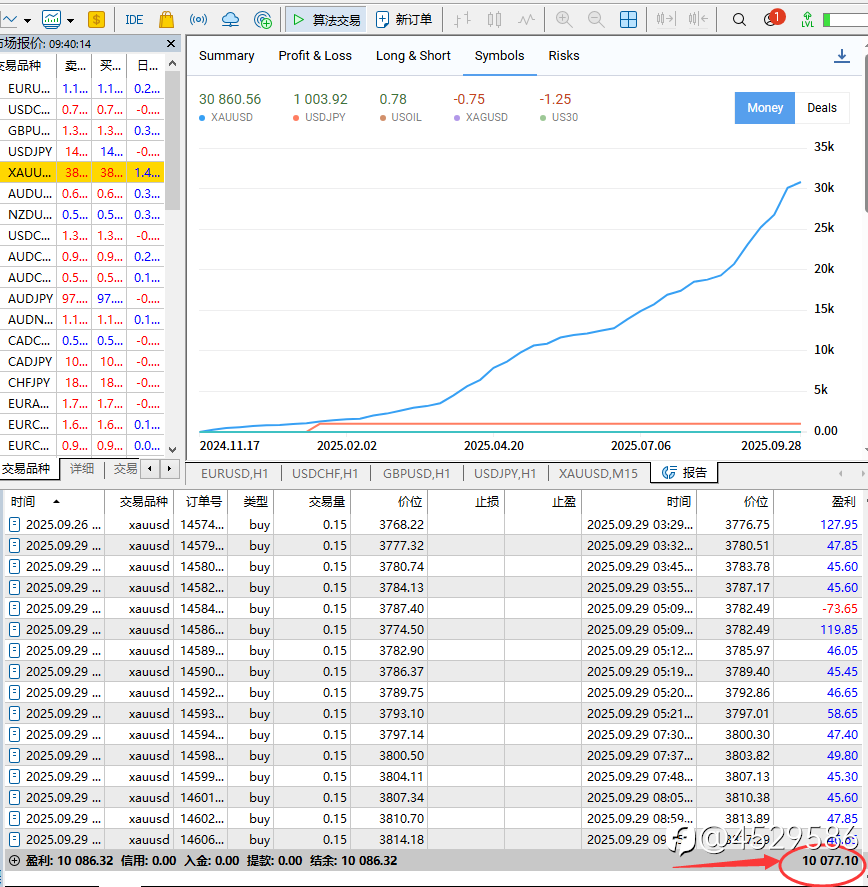The width and height of the screenshot is (868, 887).
Task: Switch to line chart display
Action: pos(526,20)
